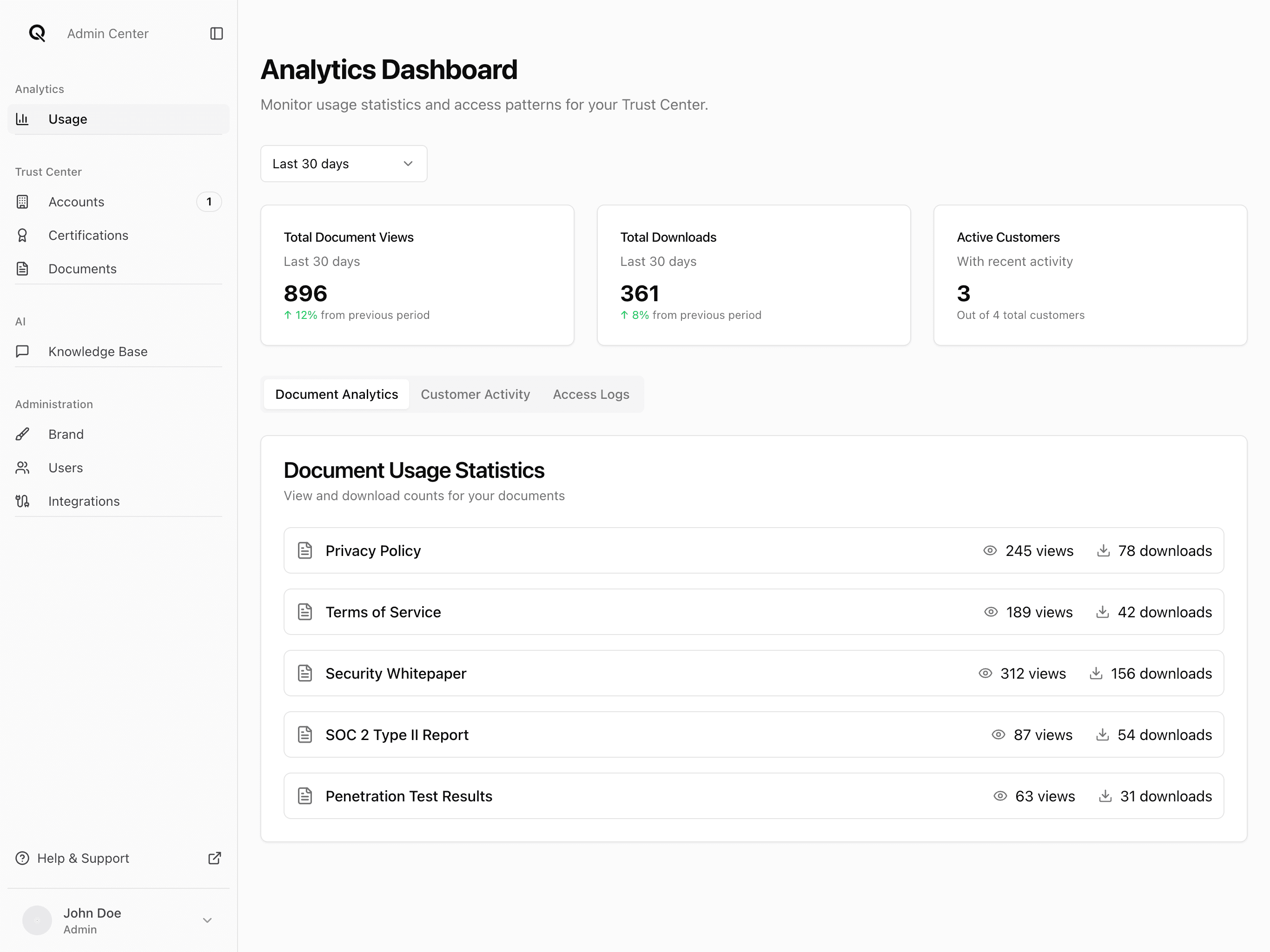The height and width of the screenshot is (952, 1270).
Task: Select the Certifications badge icon
Action: tap(22, 235)
